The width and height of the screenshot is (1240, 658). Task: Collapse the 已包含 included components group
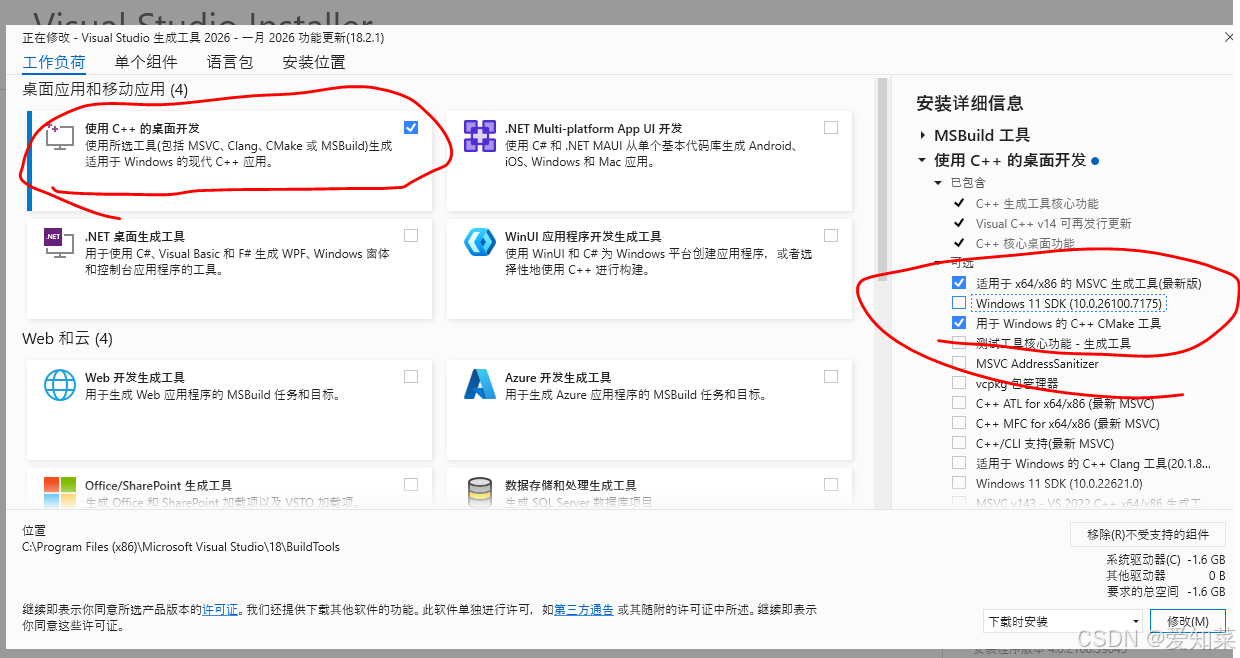938,183
